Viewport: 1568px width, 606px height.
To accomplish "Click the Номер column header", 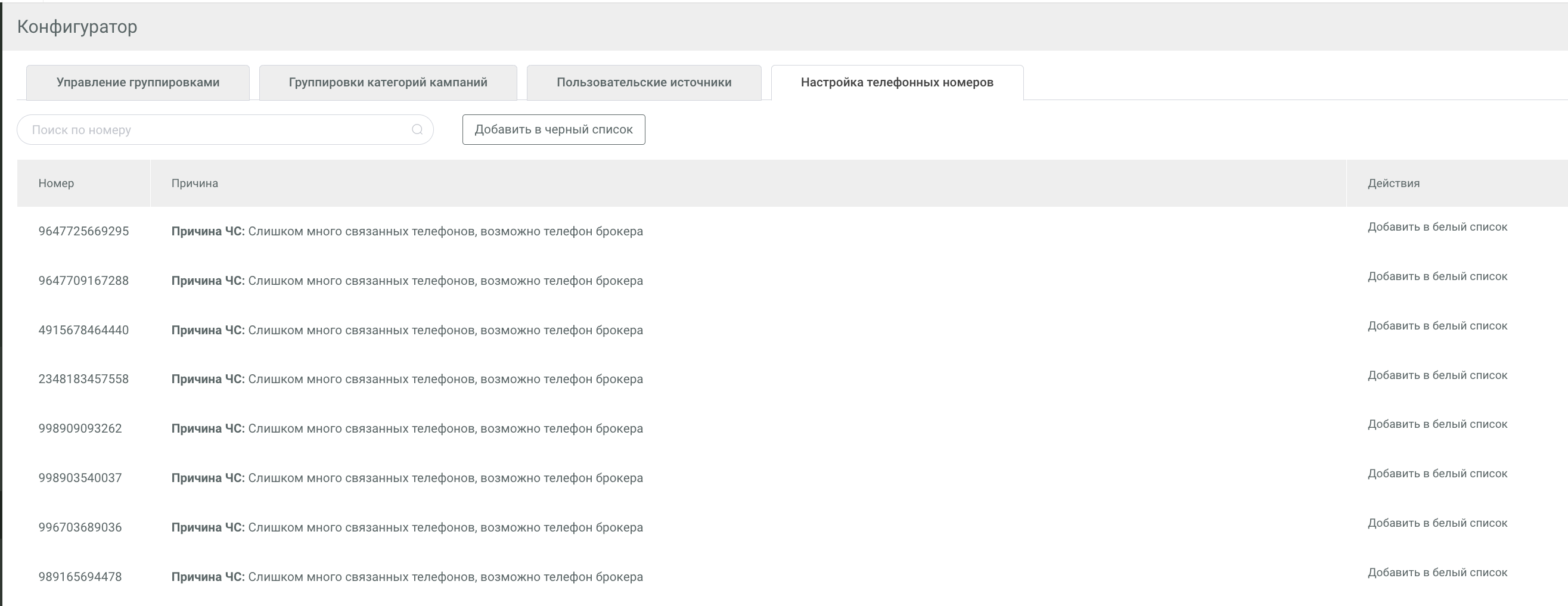I will (56, 183).
